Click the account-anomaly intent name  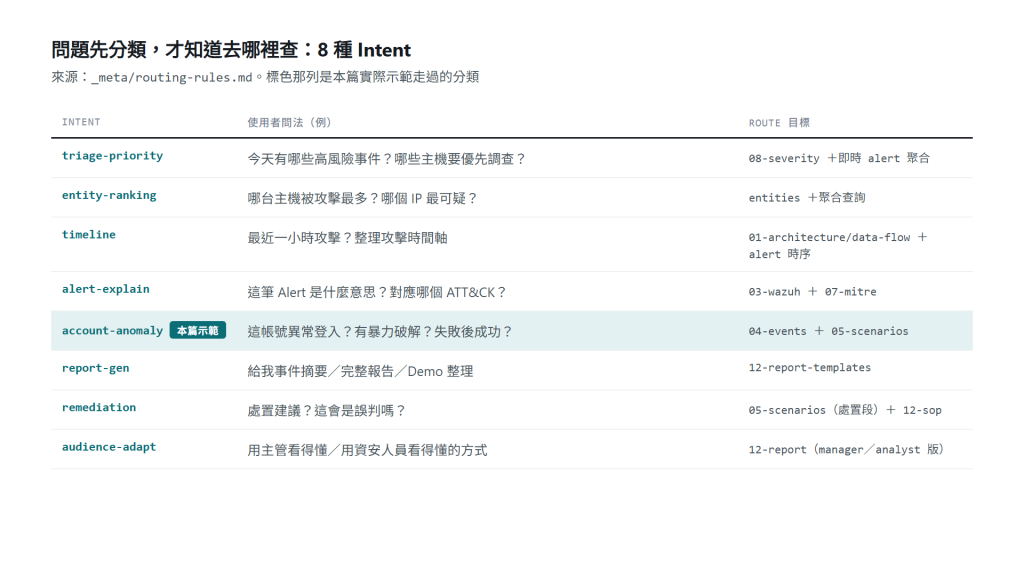(x=112, y=331)
